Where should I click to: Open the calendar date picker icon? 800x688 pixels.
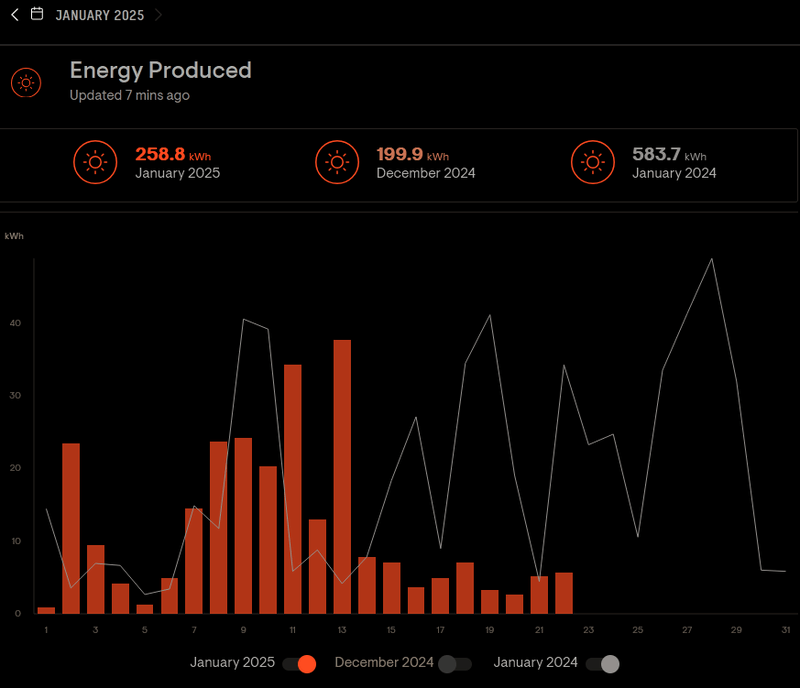point(37,14)
